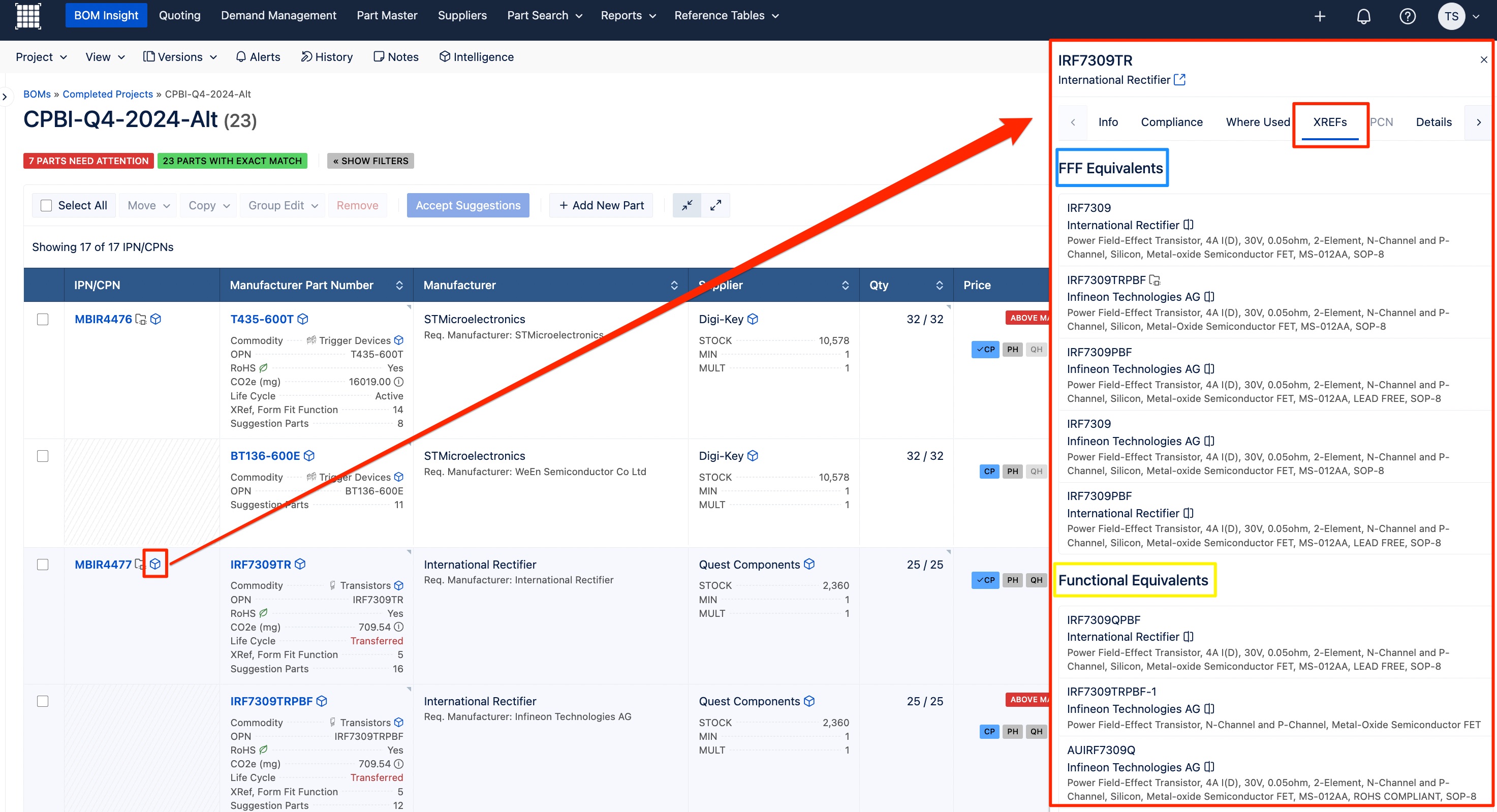Image resolution: width=1497 pixels, height=812 pixels.
Task: Switch to Where Used tab
Action: point(1258,122)
